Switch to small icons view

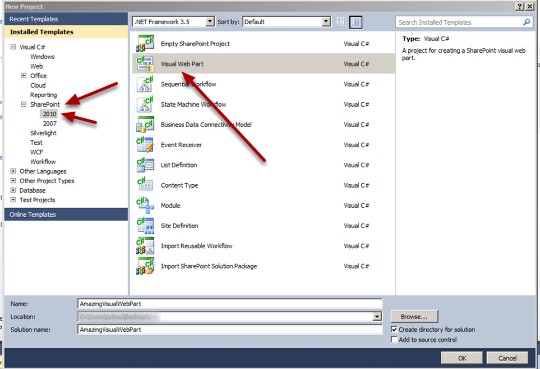pos(341,22)
